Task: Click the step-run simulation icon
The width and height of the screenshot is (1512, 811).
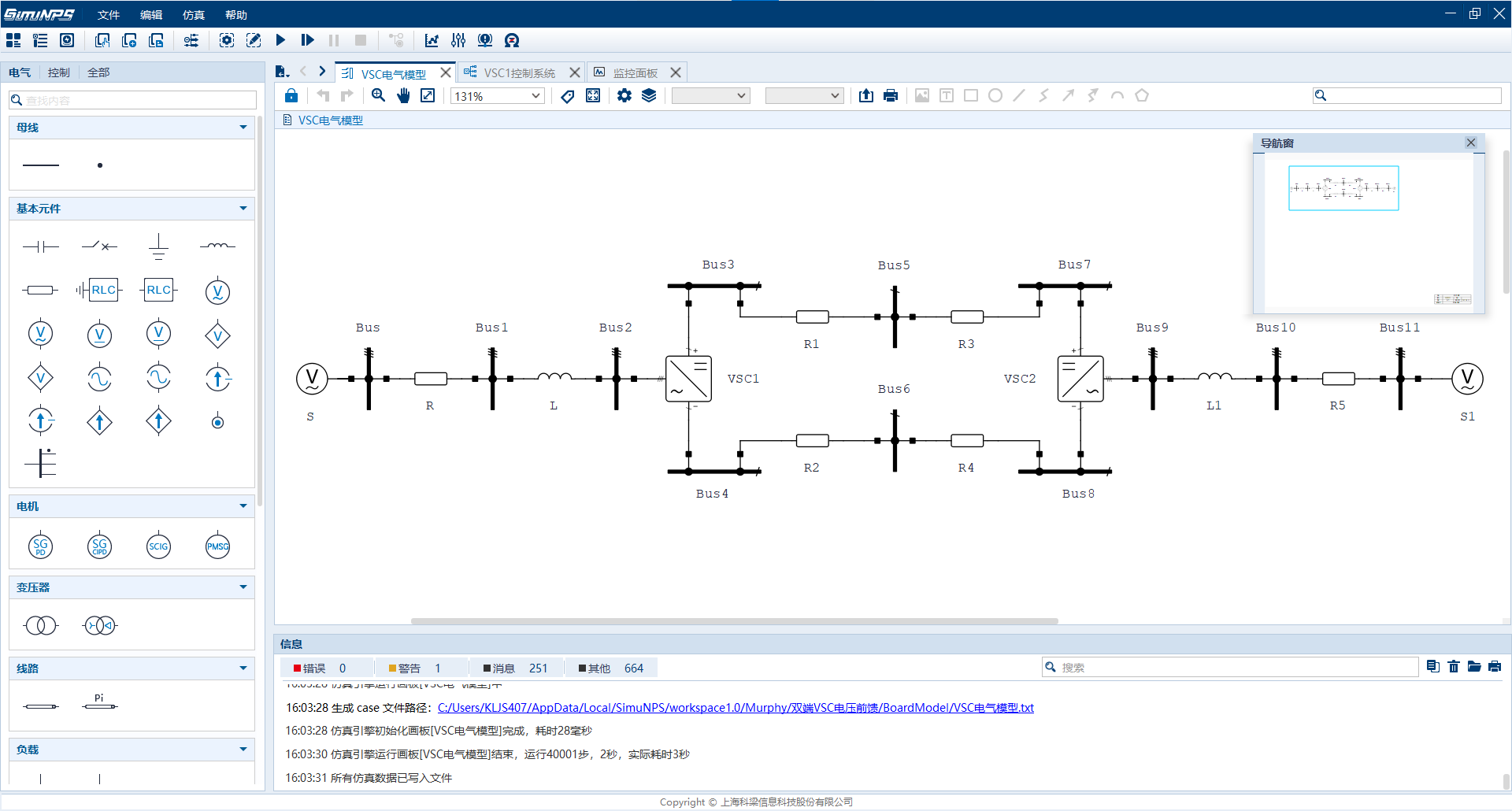Action: (x=307, y=40)
